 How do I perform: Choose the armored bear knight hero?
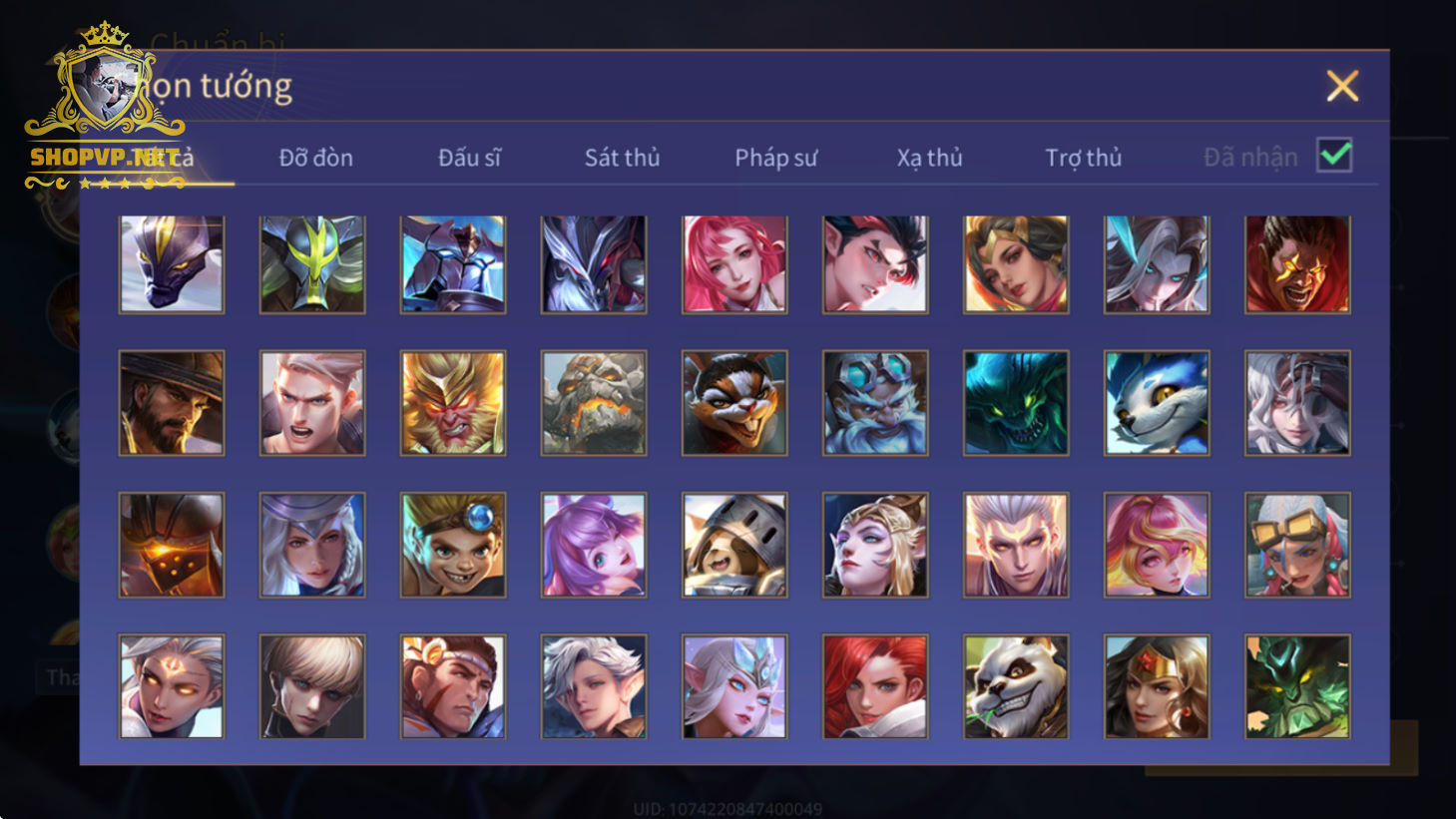(734, 546)
